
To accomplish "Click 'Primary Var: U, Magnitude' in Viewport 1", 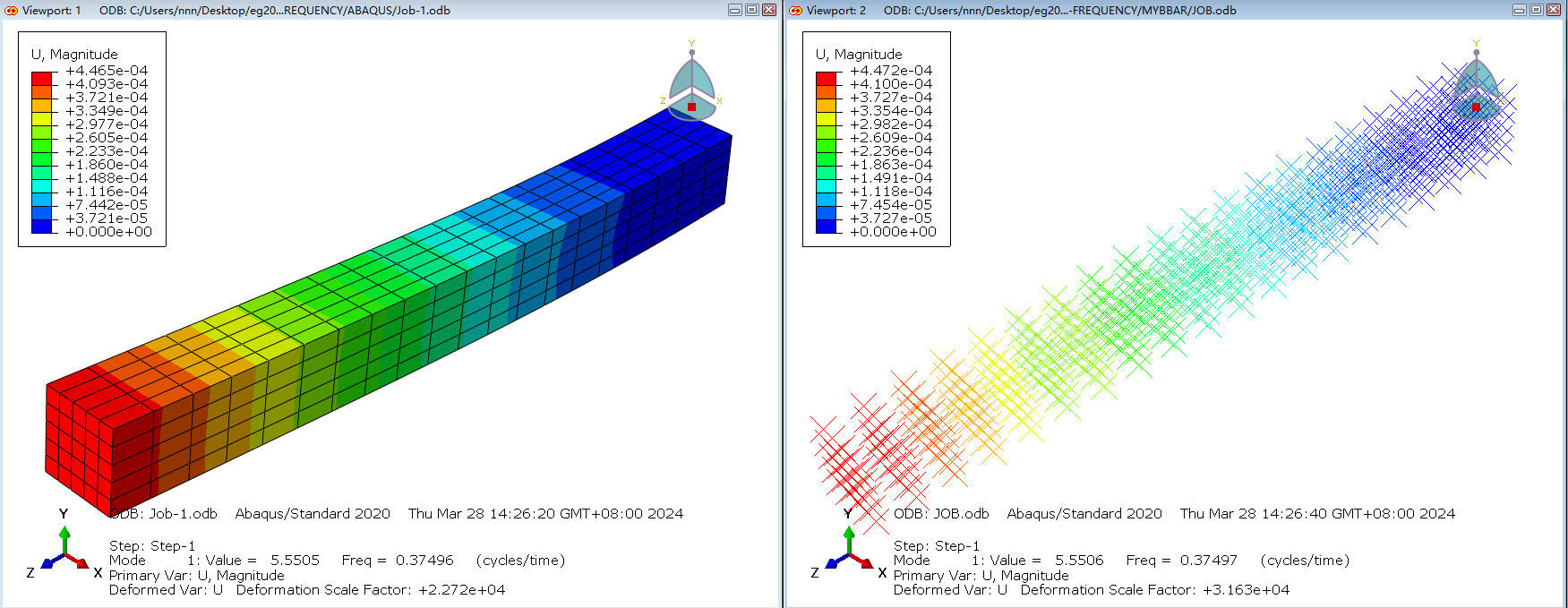I will coord(197,576).
